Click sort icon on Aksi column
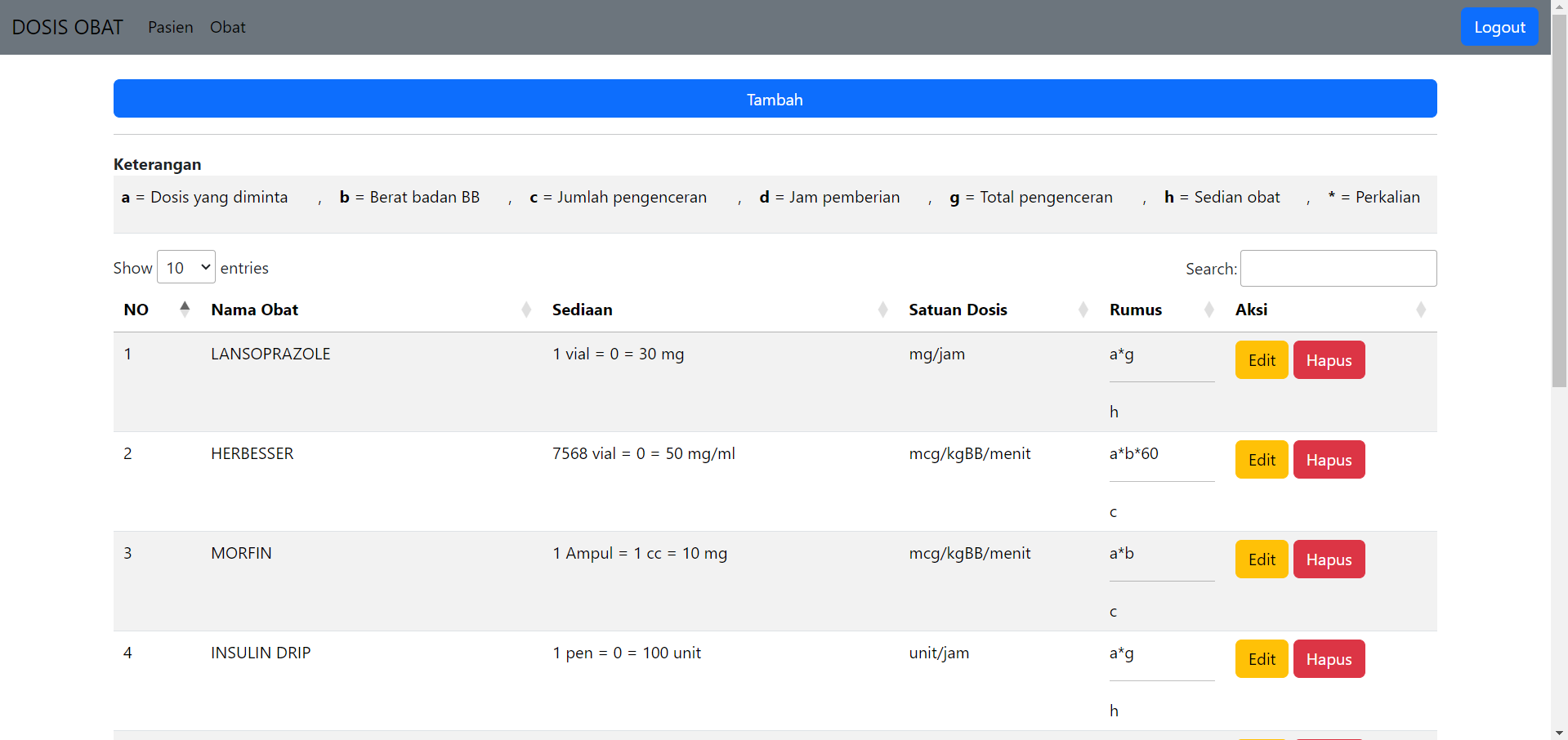Screen dimensions: 1568x740 point(1421,310)
